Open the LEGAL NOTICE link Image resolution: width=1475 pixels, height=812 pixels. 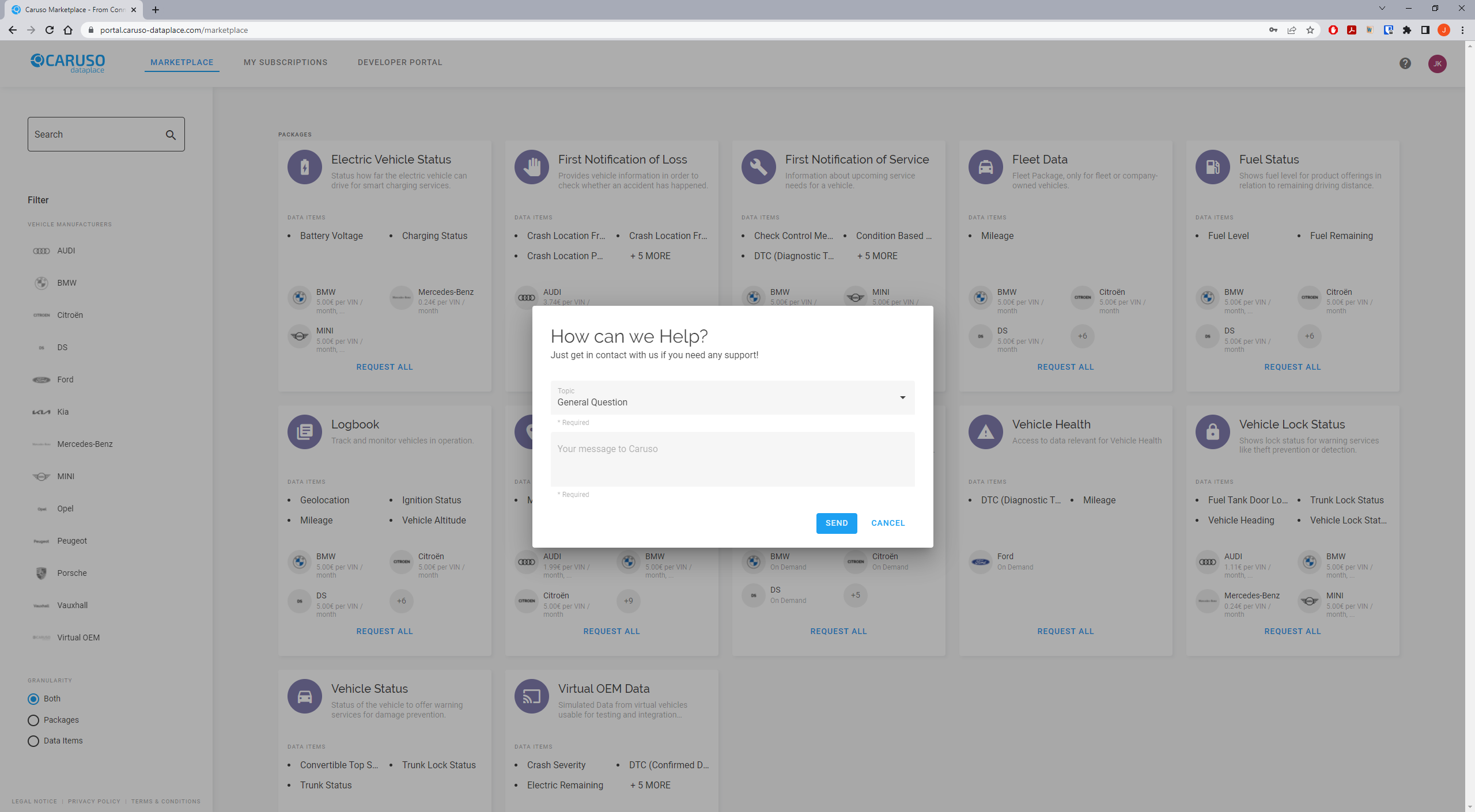point(35,802)
